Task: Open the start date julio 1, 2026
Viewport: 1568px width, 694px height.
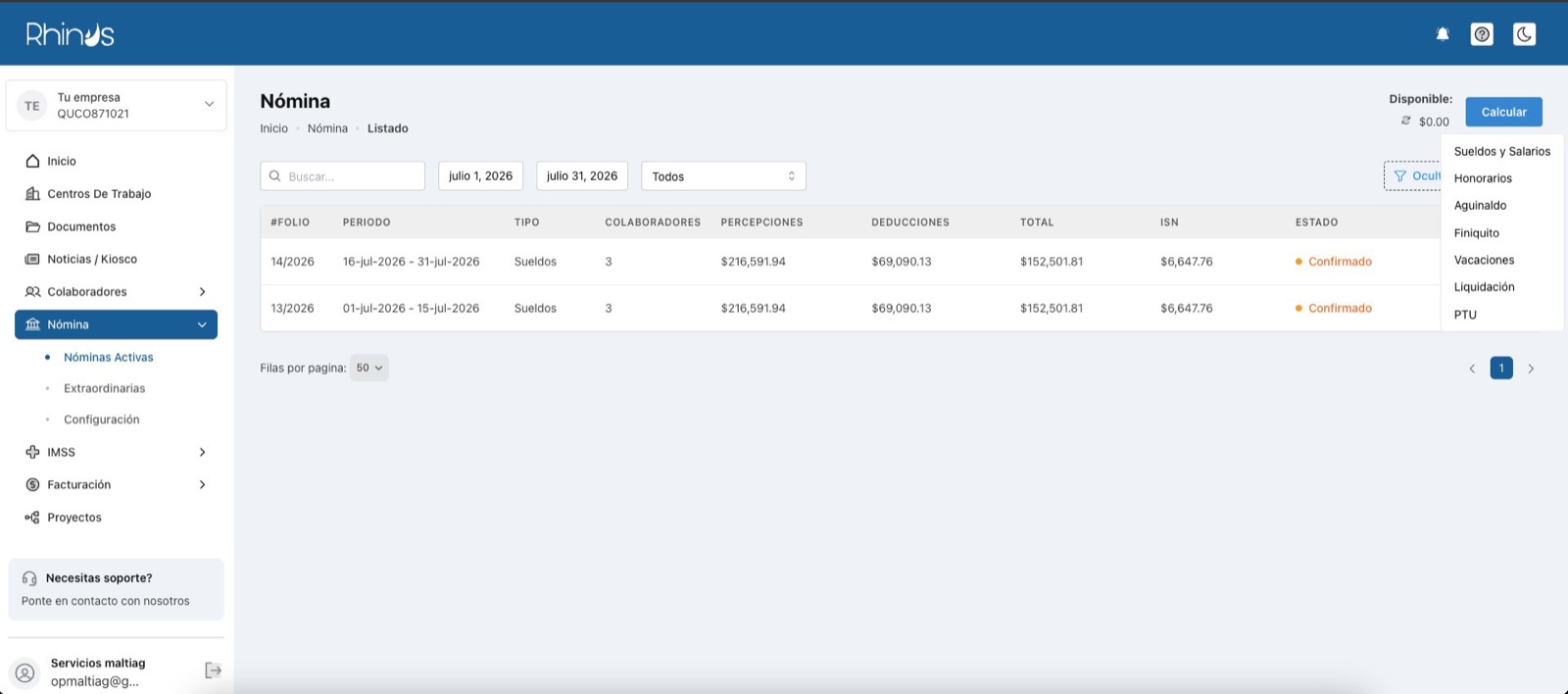Action: pyautogui.click(x=480, y=176)
